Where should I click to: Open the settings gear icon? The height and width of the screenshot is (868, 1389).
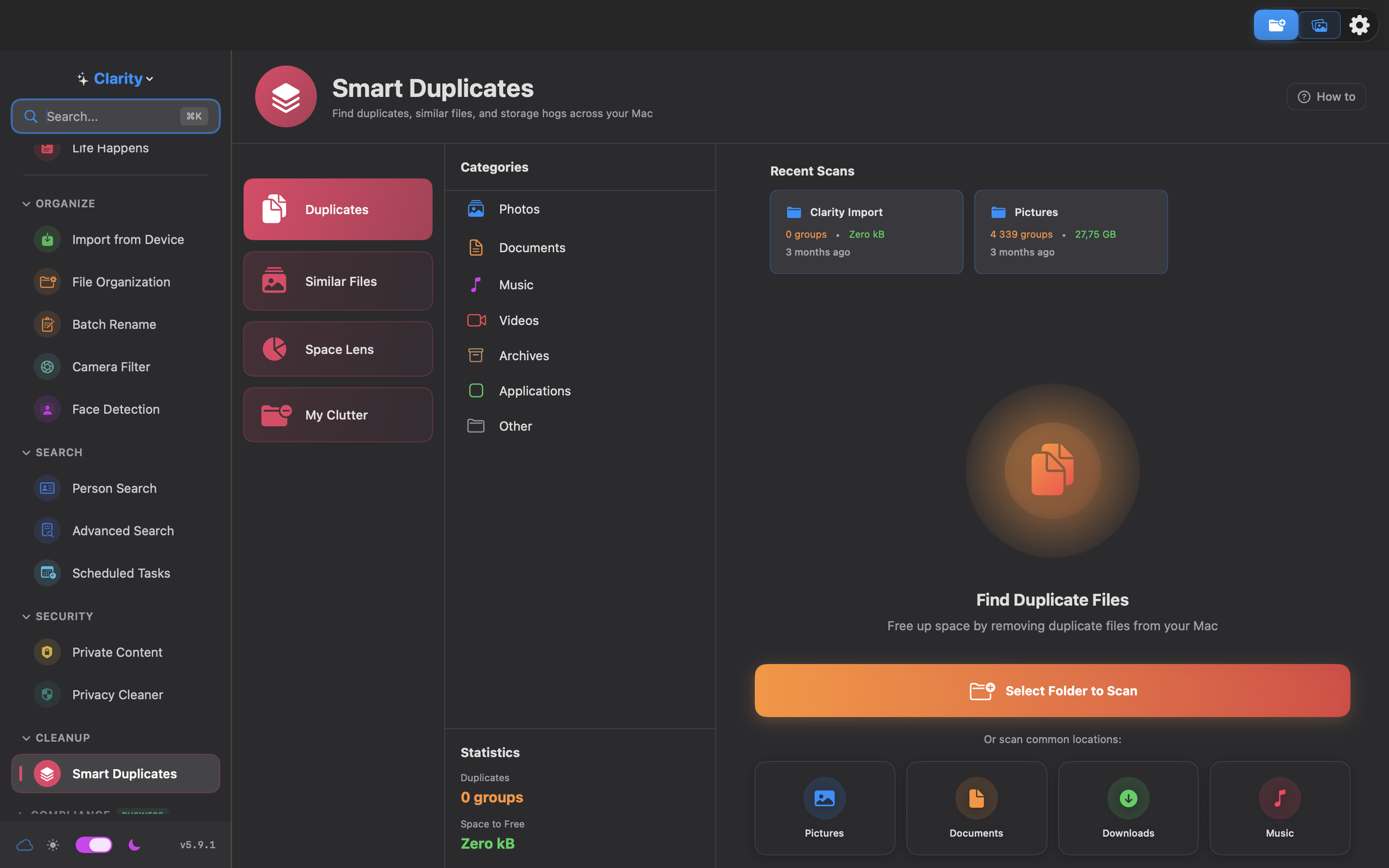pyautogui.click(x=1359, y=25)
